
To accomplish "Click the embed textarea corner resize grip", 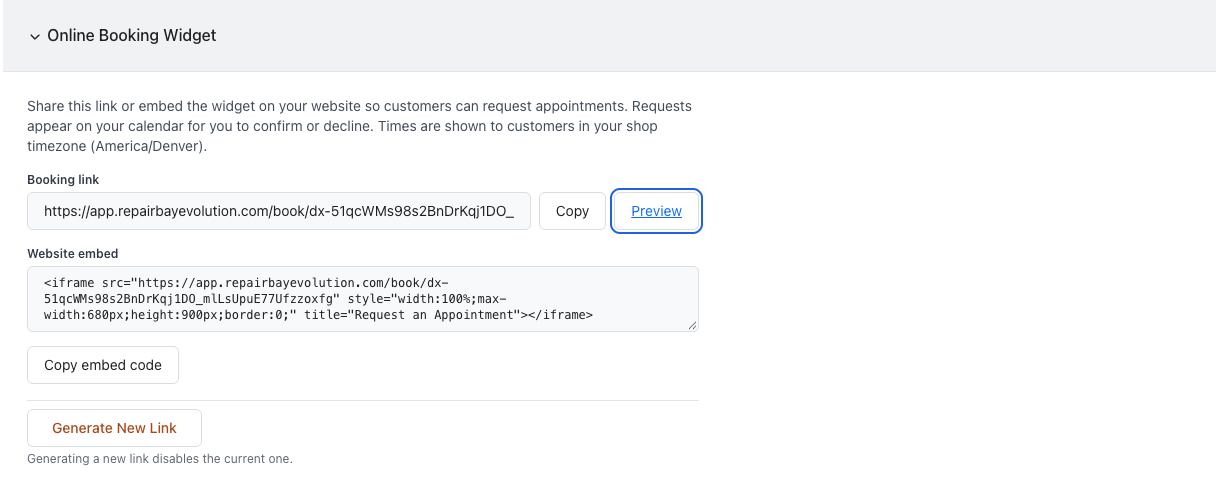I will tap(692, 324).
